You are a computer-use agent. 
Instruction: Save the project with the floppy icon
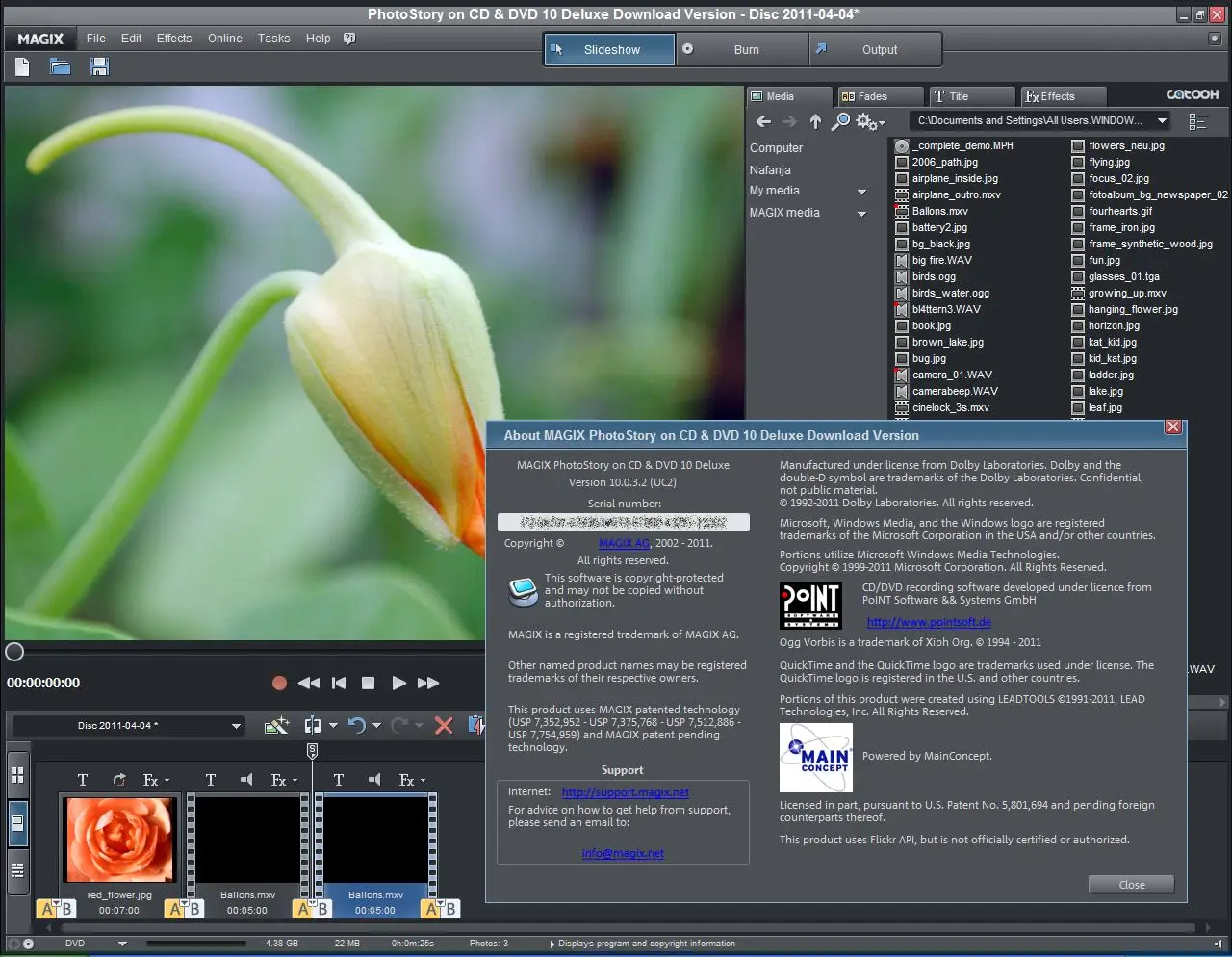click(x=99, y=66)
